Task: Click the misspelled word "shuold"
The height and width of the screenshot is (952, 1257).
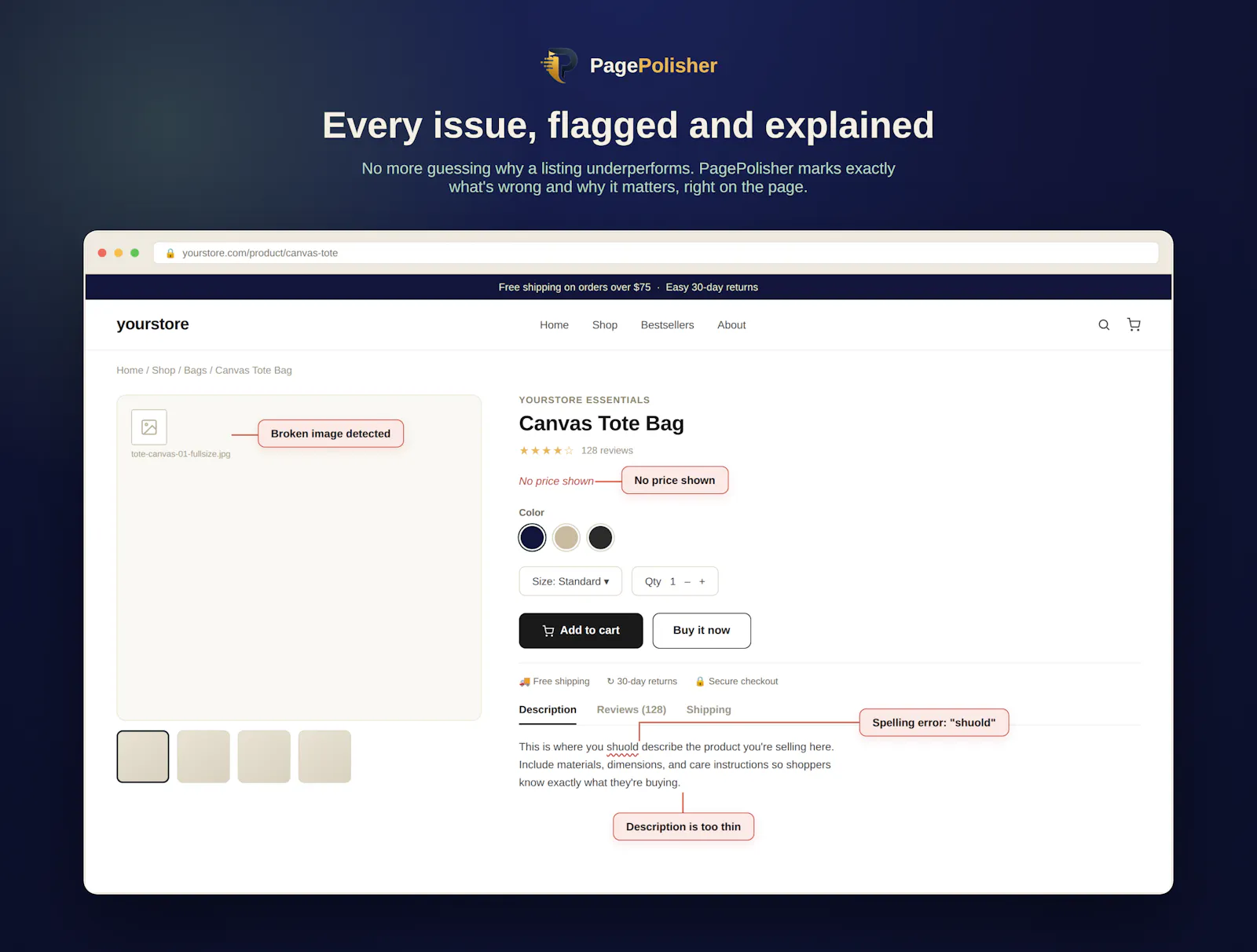Action: (x=622, y=748)
